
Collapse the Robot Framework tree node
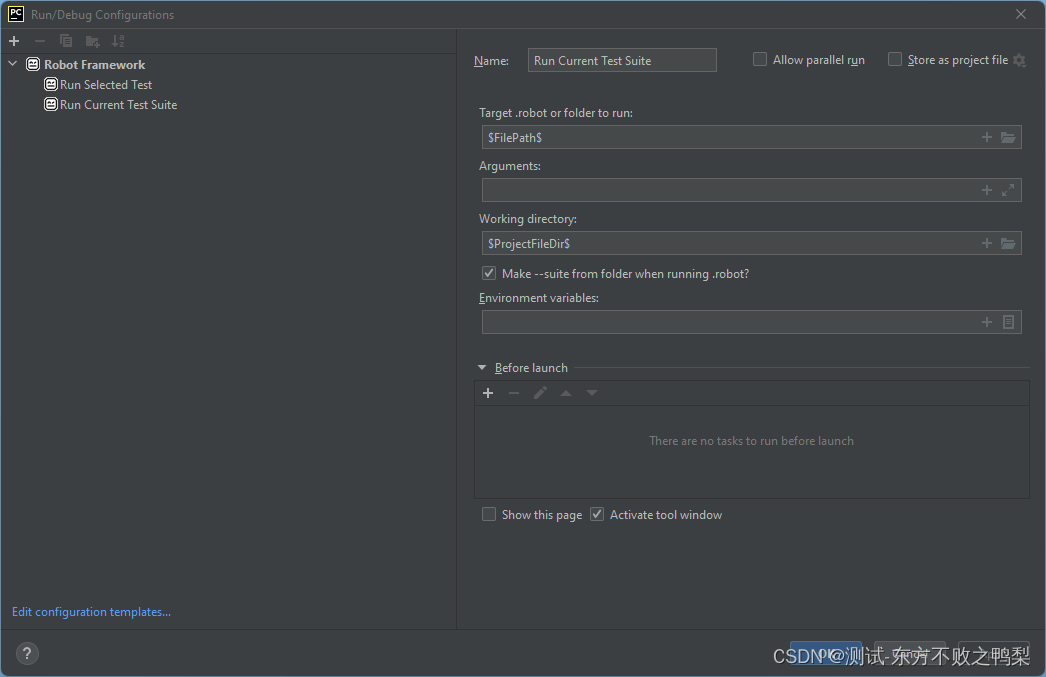(13, 64)
